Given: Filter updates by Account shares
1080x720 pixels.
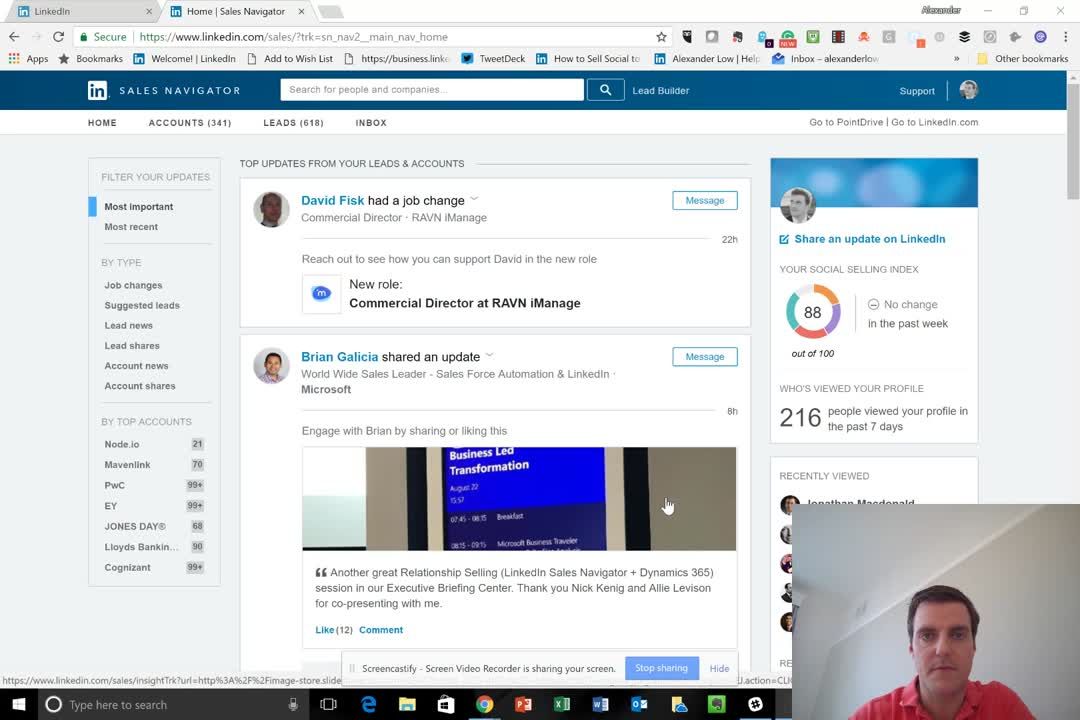Looking at the screenshot, I should [x=140, y=386].
